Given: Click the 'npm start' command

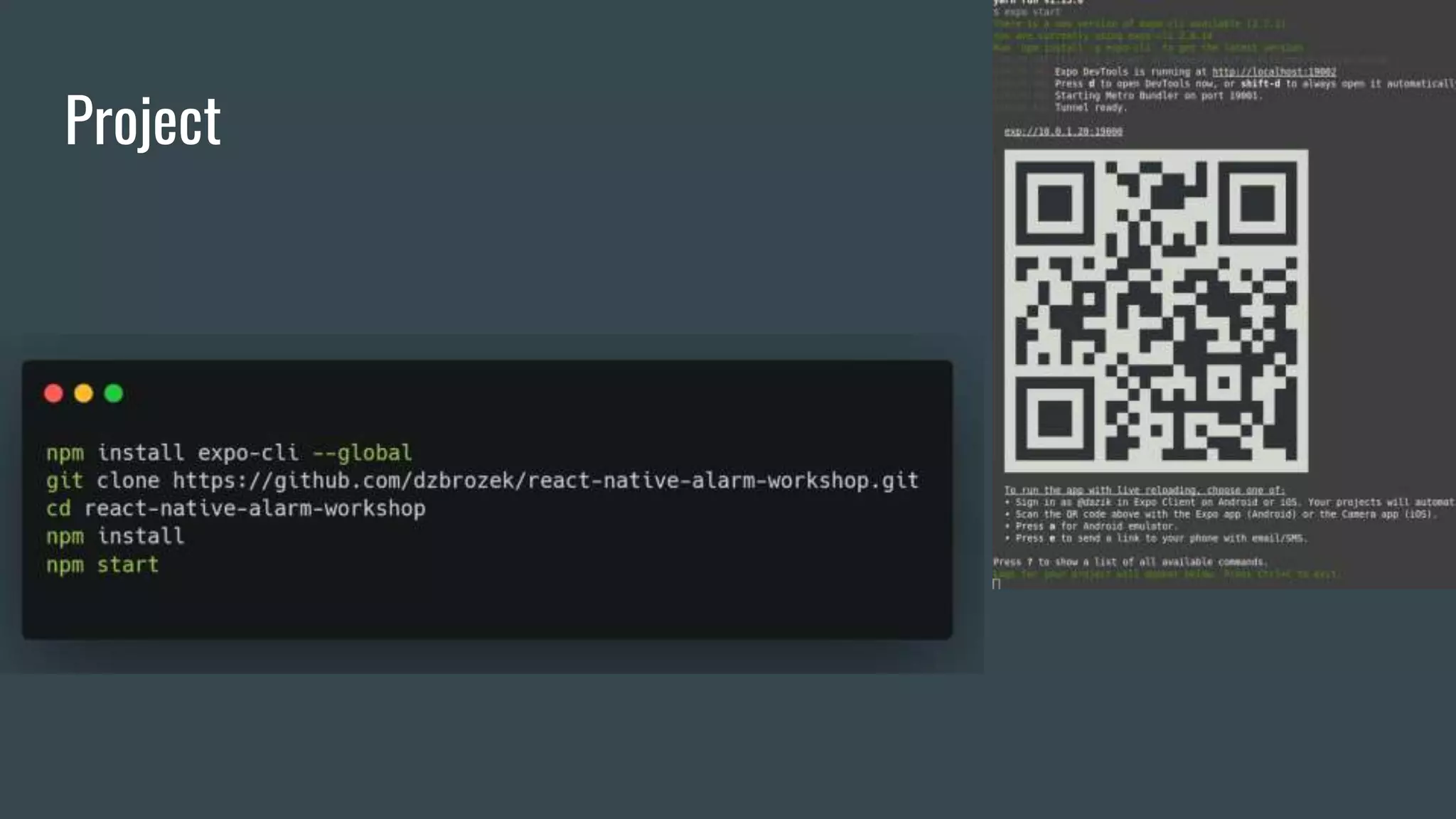Looking at the screenshot, I should pyautogui.click(x=102, y=564).
